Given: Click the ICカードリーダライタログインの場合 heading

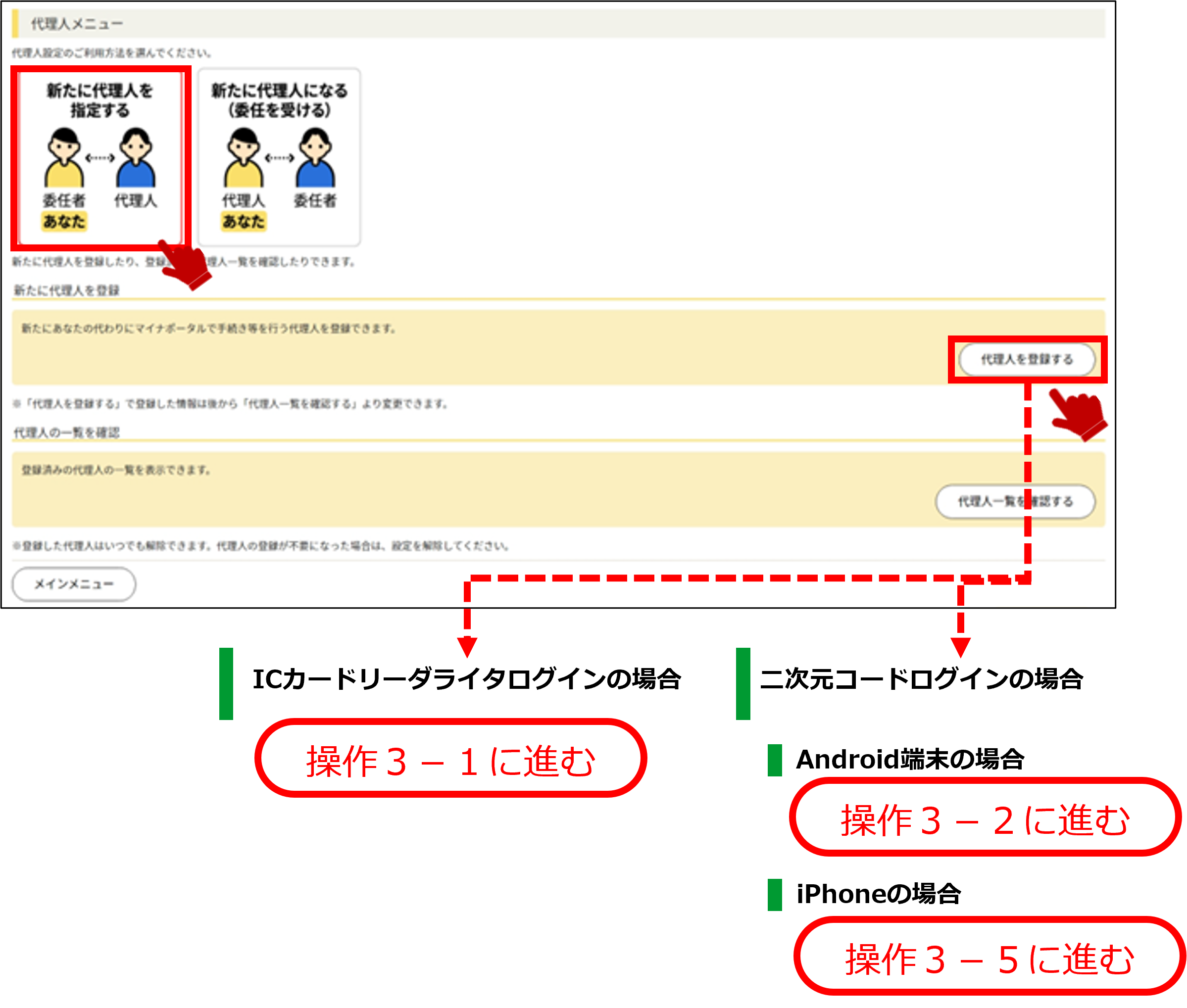Looking at the screenshot, I should (467, 679).
